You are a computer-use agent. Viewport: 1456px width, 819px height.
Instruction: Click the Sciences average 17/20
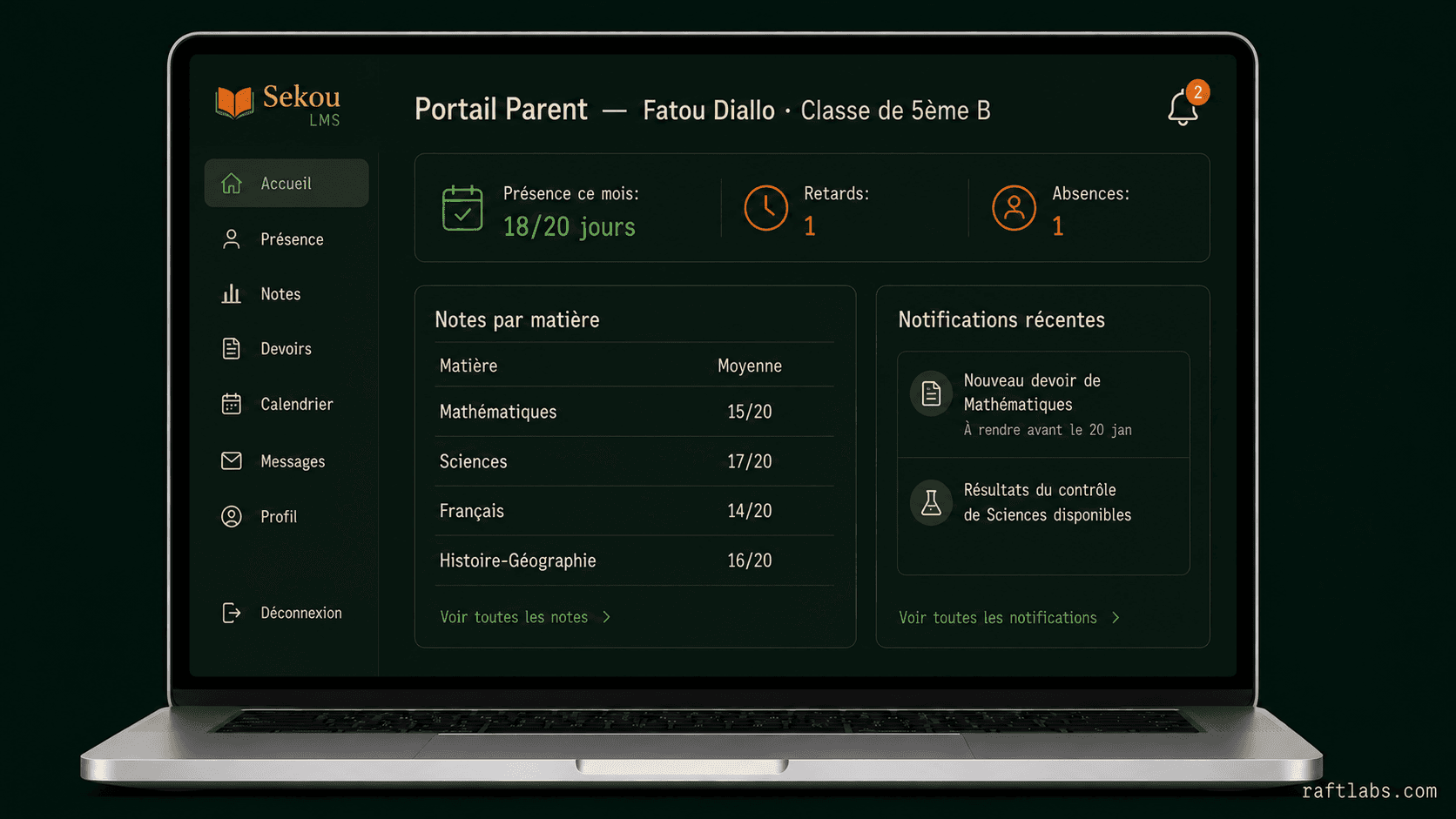coord(750,461)
